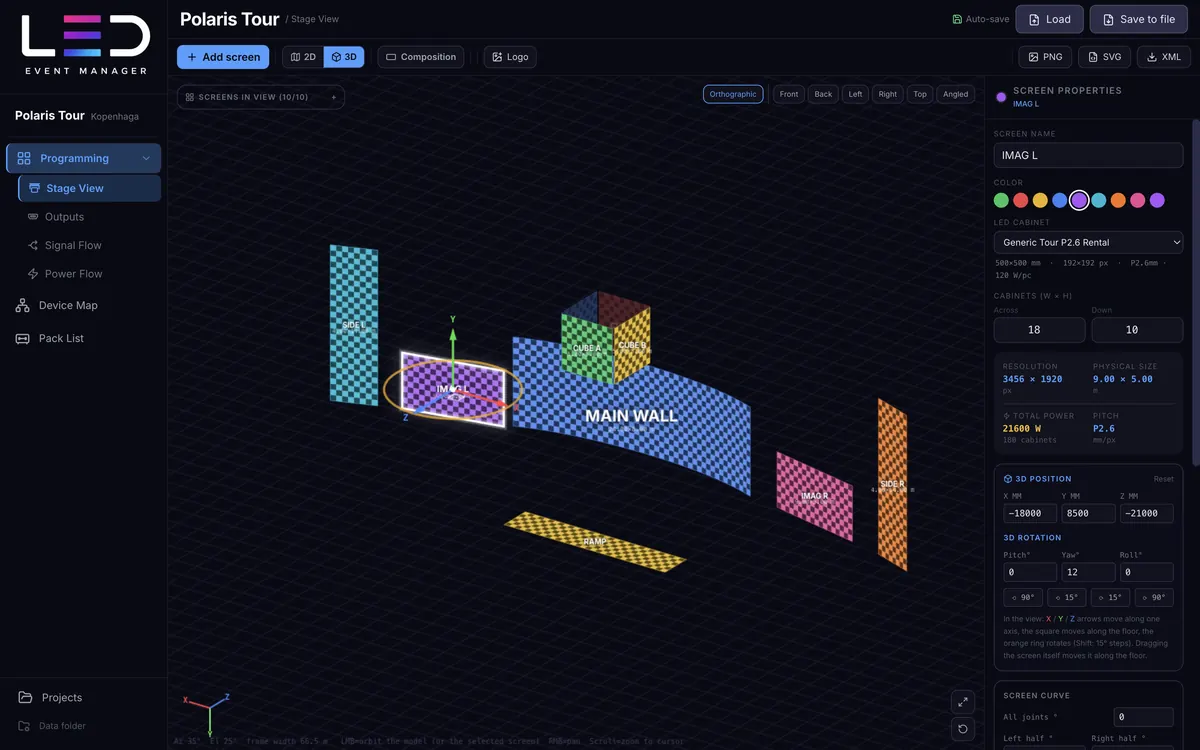Open the Stage View tab in the sidebar
1200x750 pixels.
tap(90, 188)
